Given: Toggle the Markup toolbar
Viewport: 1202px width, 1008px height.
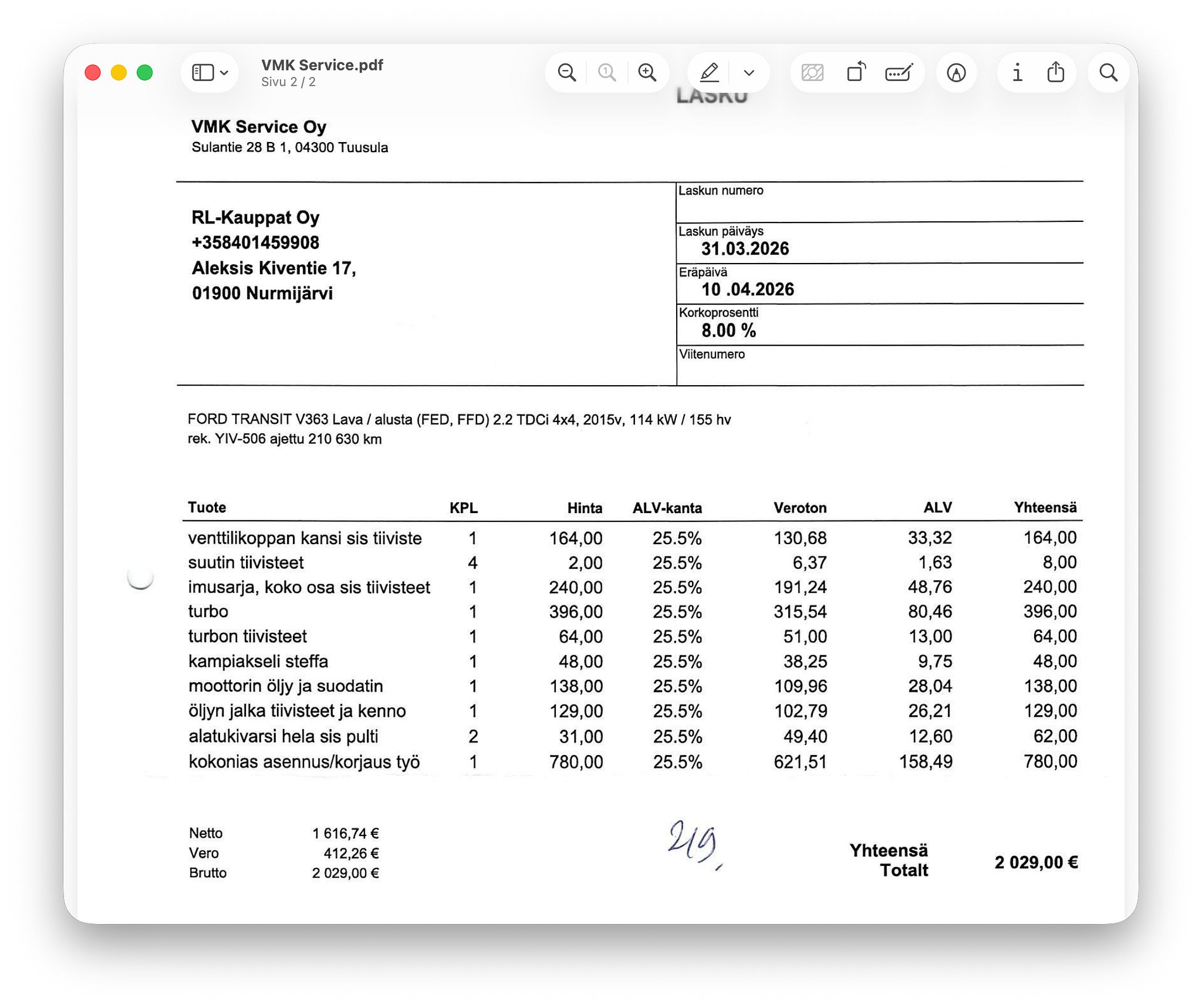Looking at the screenshot, I should (x=956, y=73).
